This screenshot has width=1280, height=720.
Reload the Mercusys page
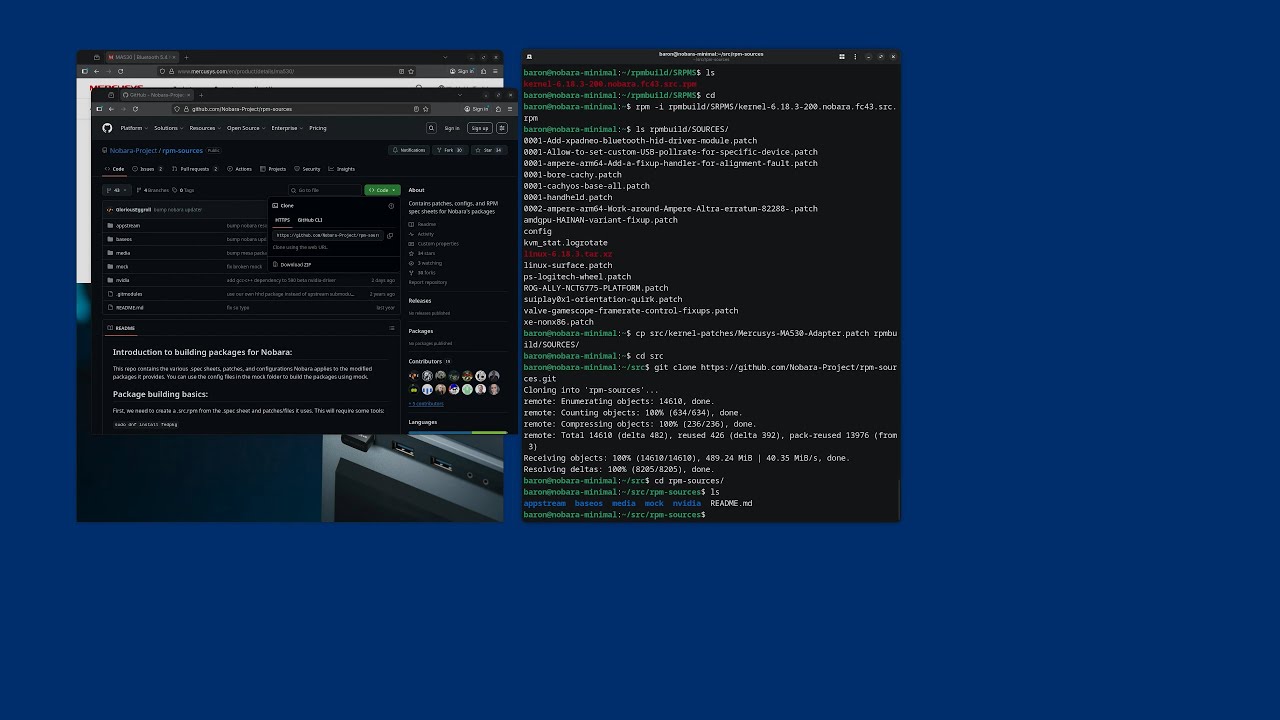pos(120,71)
